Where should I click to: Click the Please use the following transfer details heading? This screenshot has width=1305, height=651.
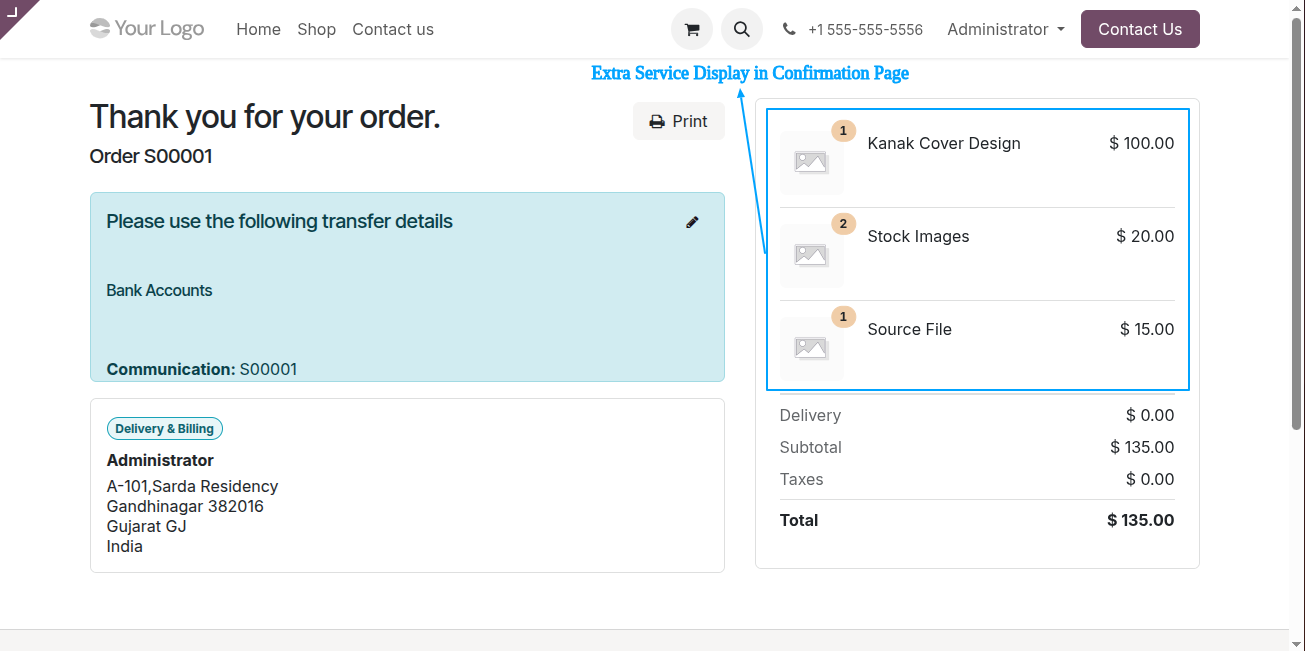(x=280, y=221)
